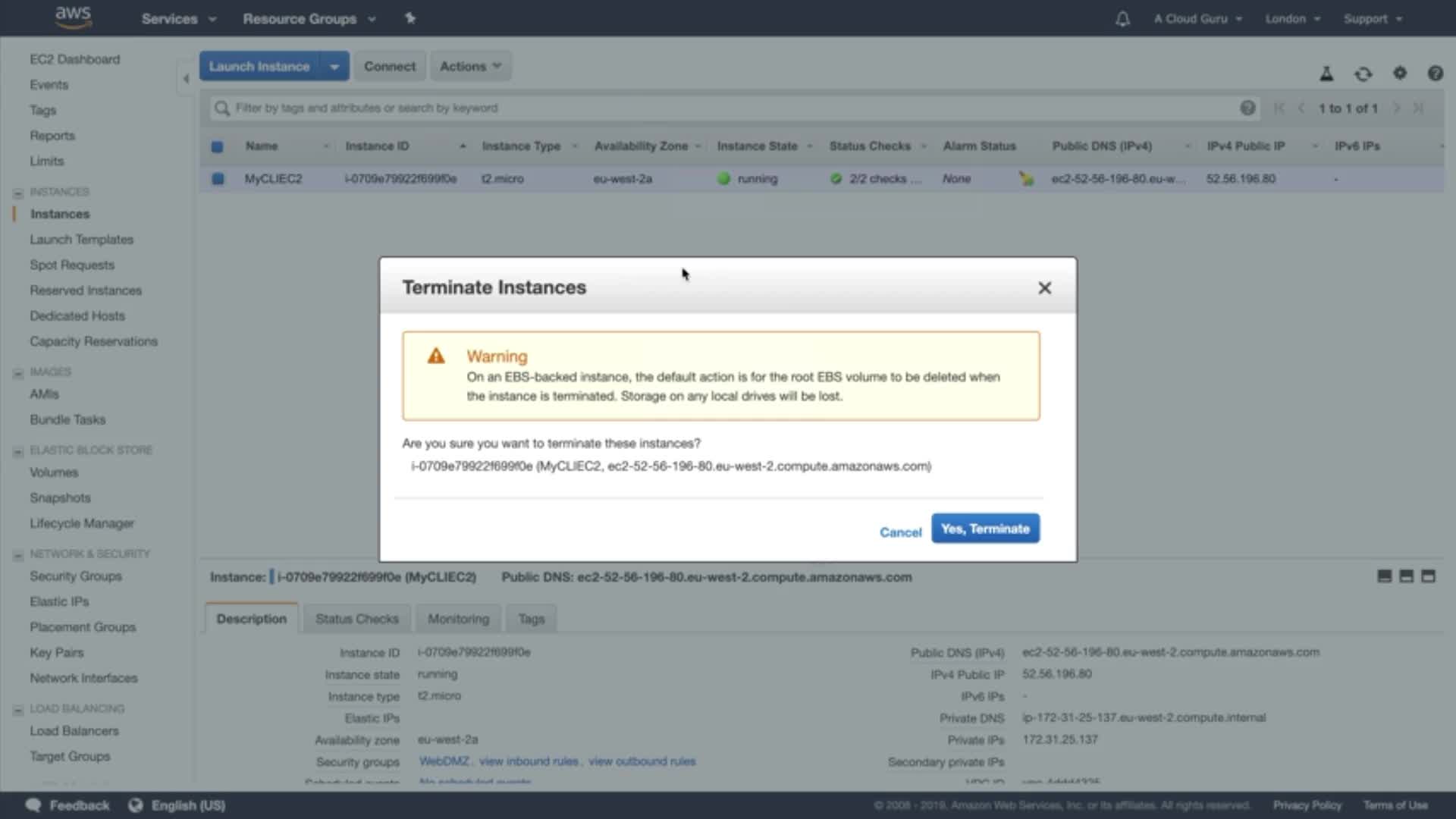Click the Cancel link in dialog
This screenshot has width=1456, height=819.
(x=900, y=532)
